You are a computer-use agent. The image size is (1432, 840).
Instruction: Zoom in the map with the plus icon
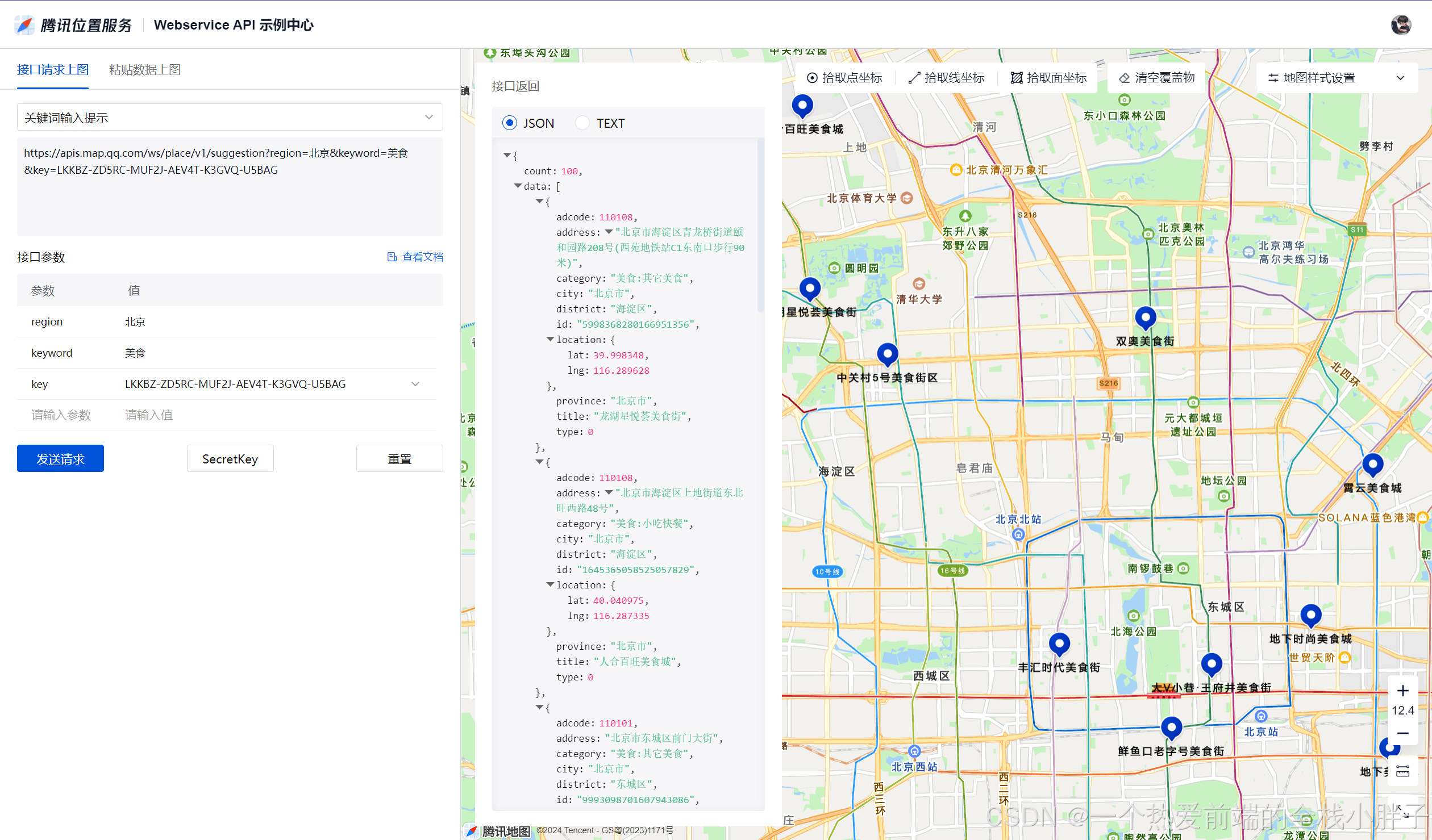(x=1402, y=691)
